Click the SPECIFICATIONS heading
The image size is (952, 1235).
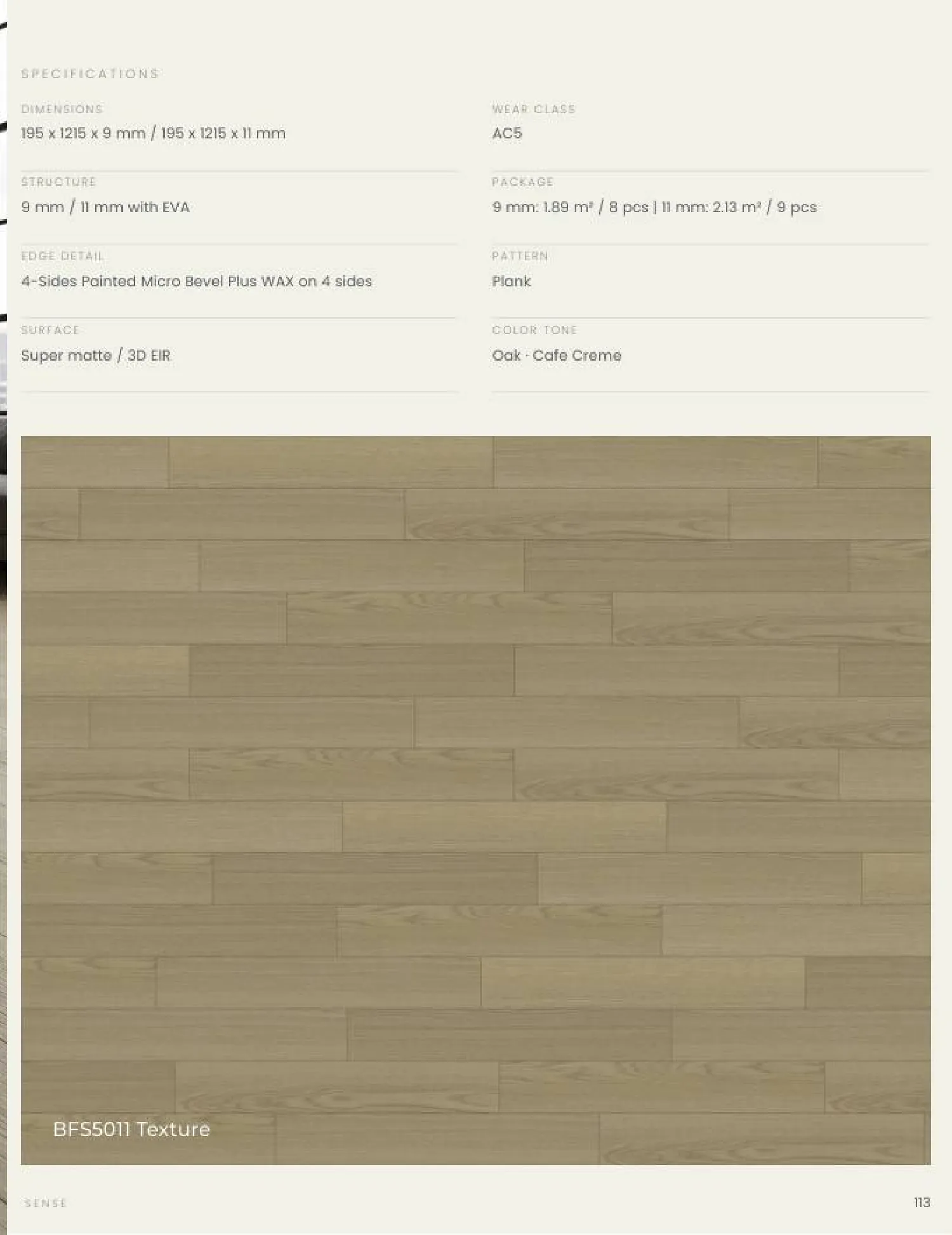coord(89,74)
